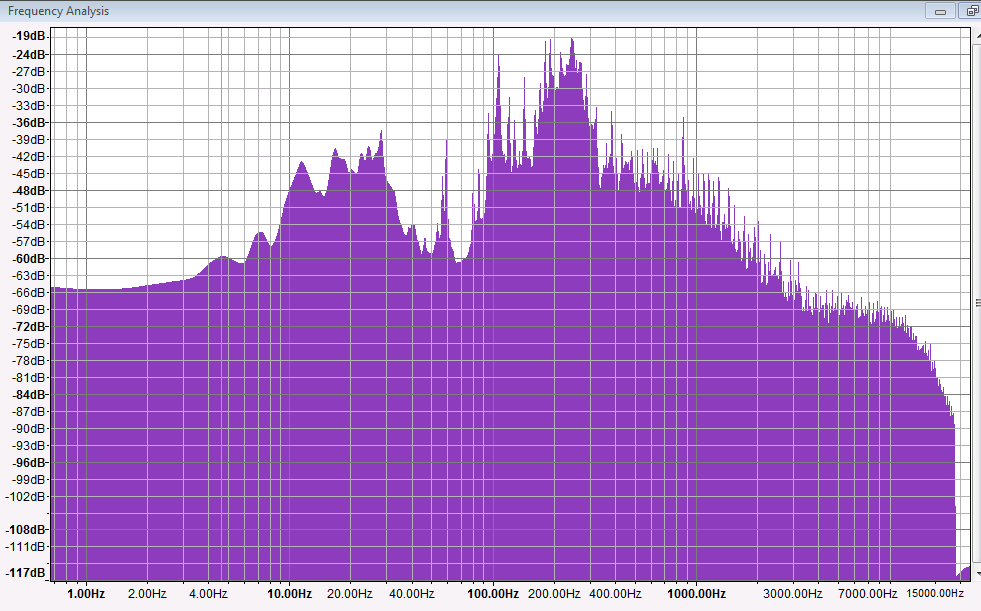Minimize the Frequency Analysis window

click(940, 11)
